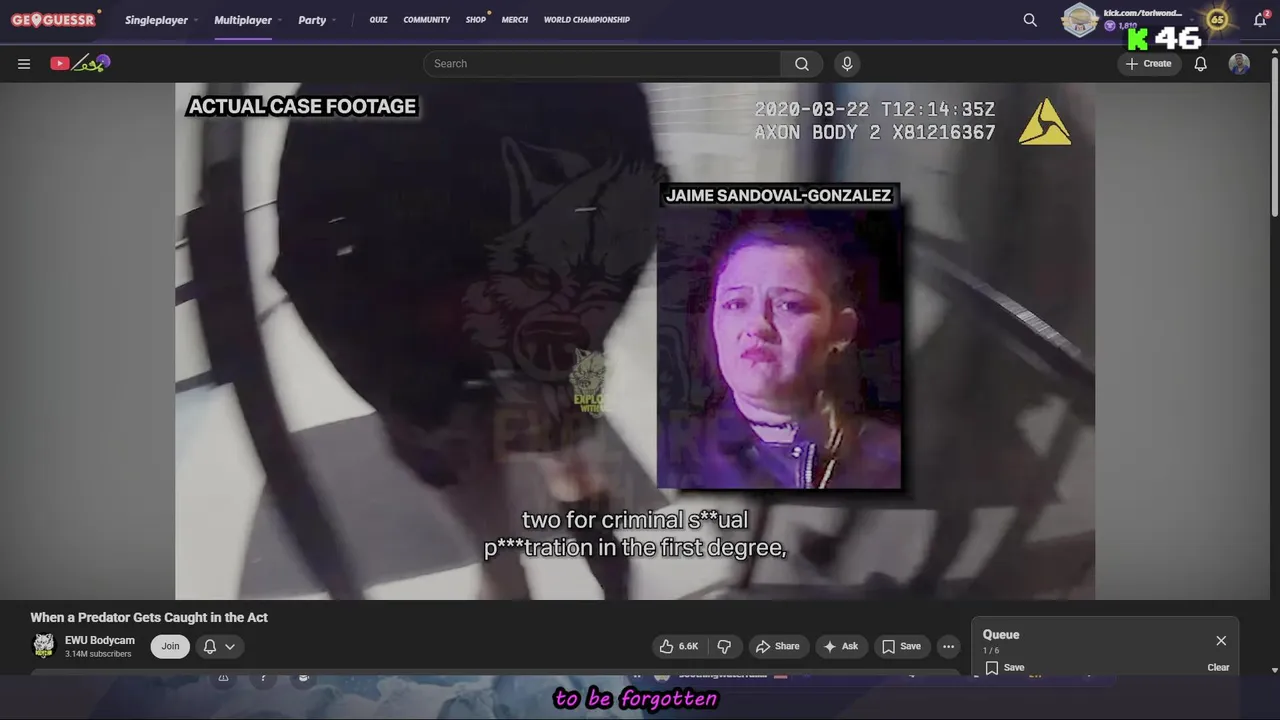The image size is (1280, 720).
Task: Open subscription notification bell dropdown
Action: point(219,646)
